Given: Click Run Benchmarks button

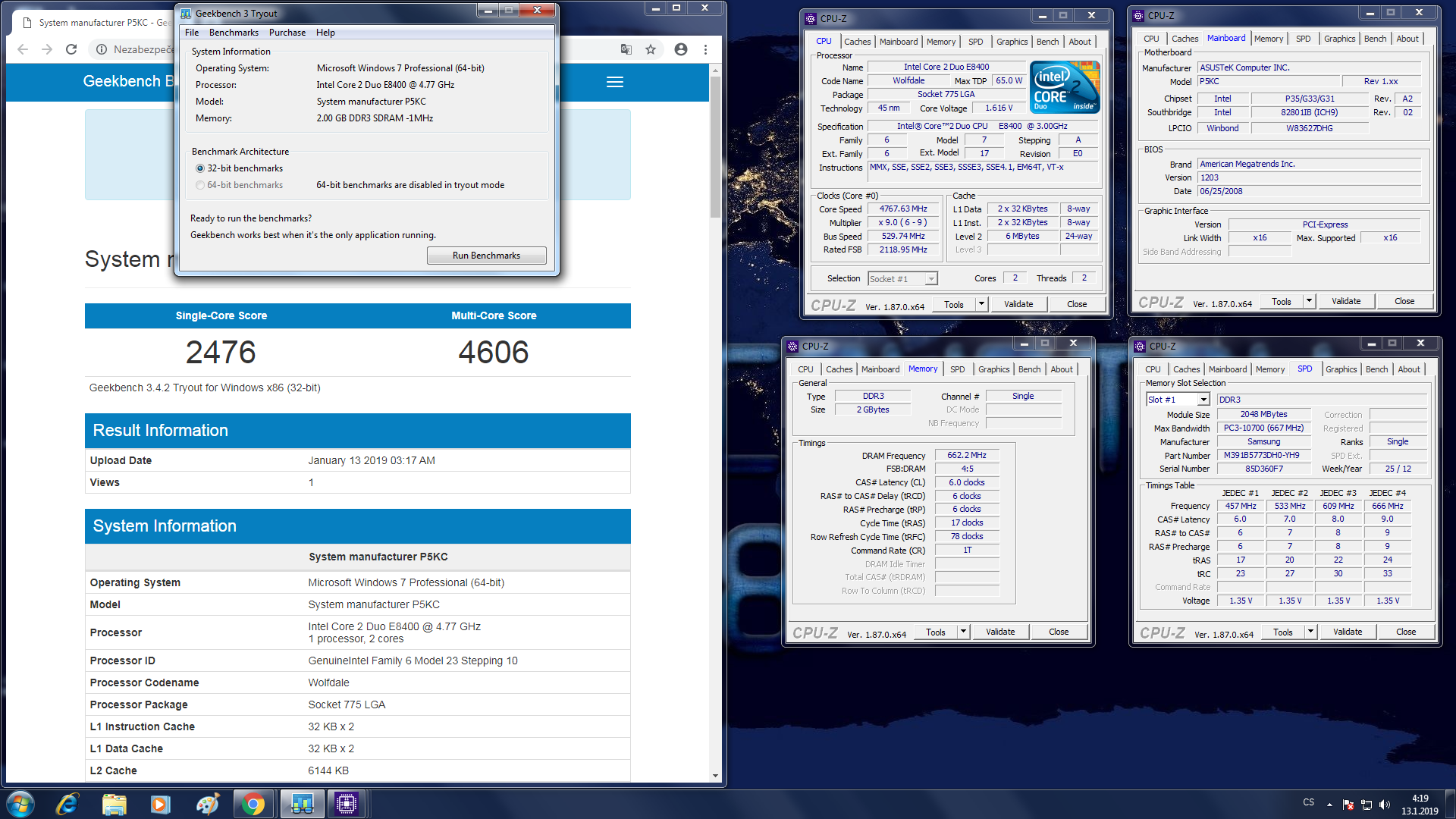Looking at the screenshot, I should point(486,256).
